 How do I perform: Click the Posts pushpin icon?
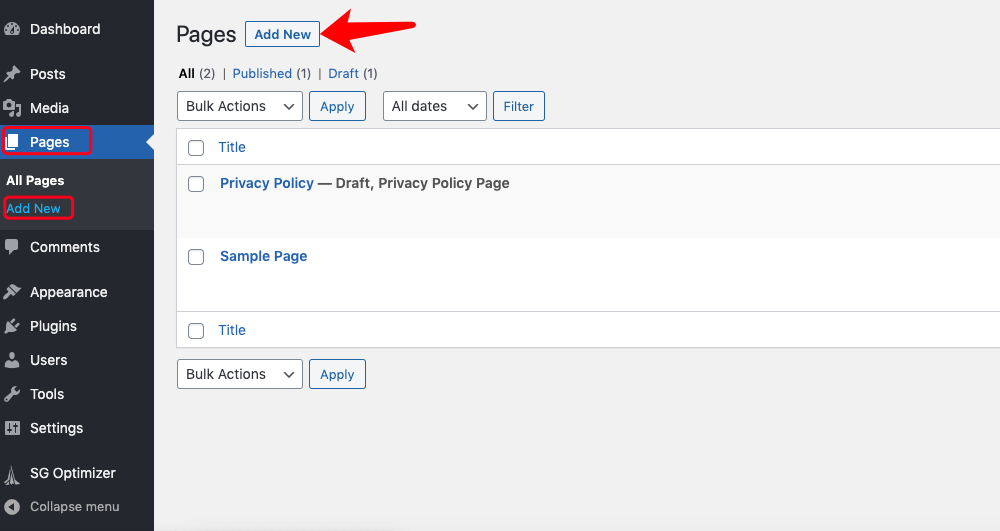coord(12,74)
